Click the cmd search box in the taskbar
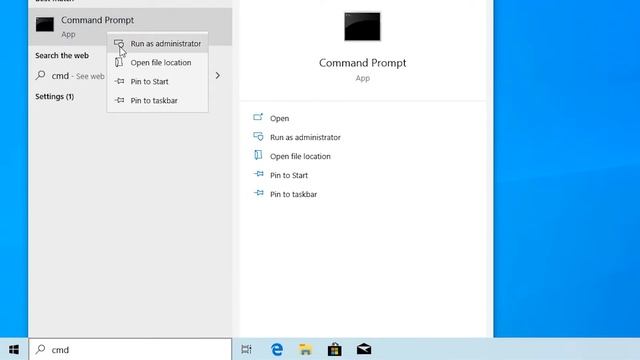Screen dimensions: 640x360 (130, 349)
